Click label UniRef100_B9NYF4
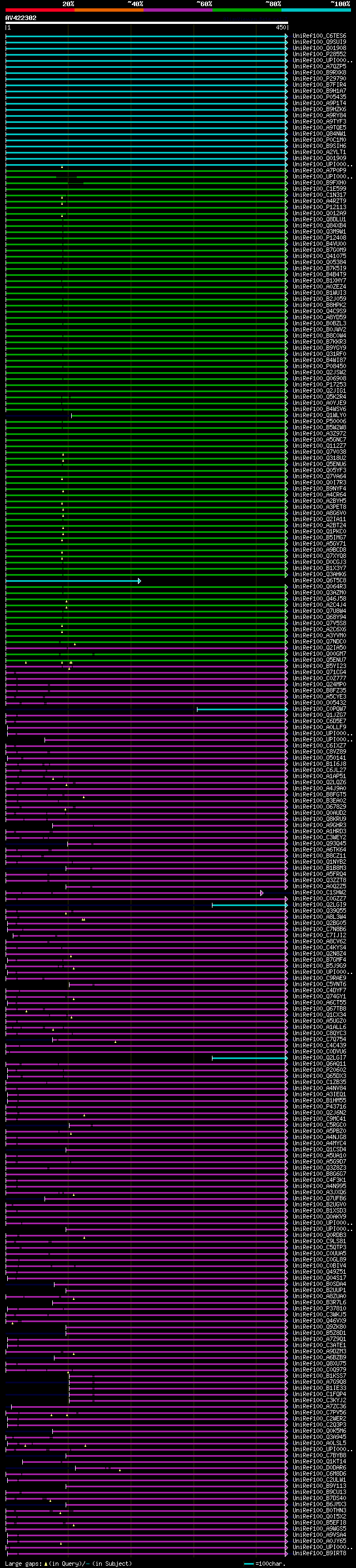This screenshot has height=1568, width=356. [319, 489]
